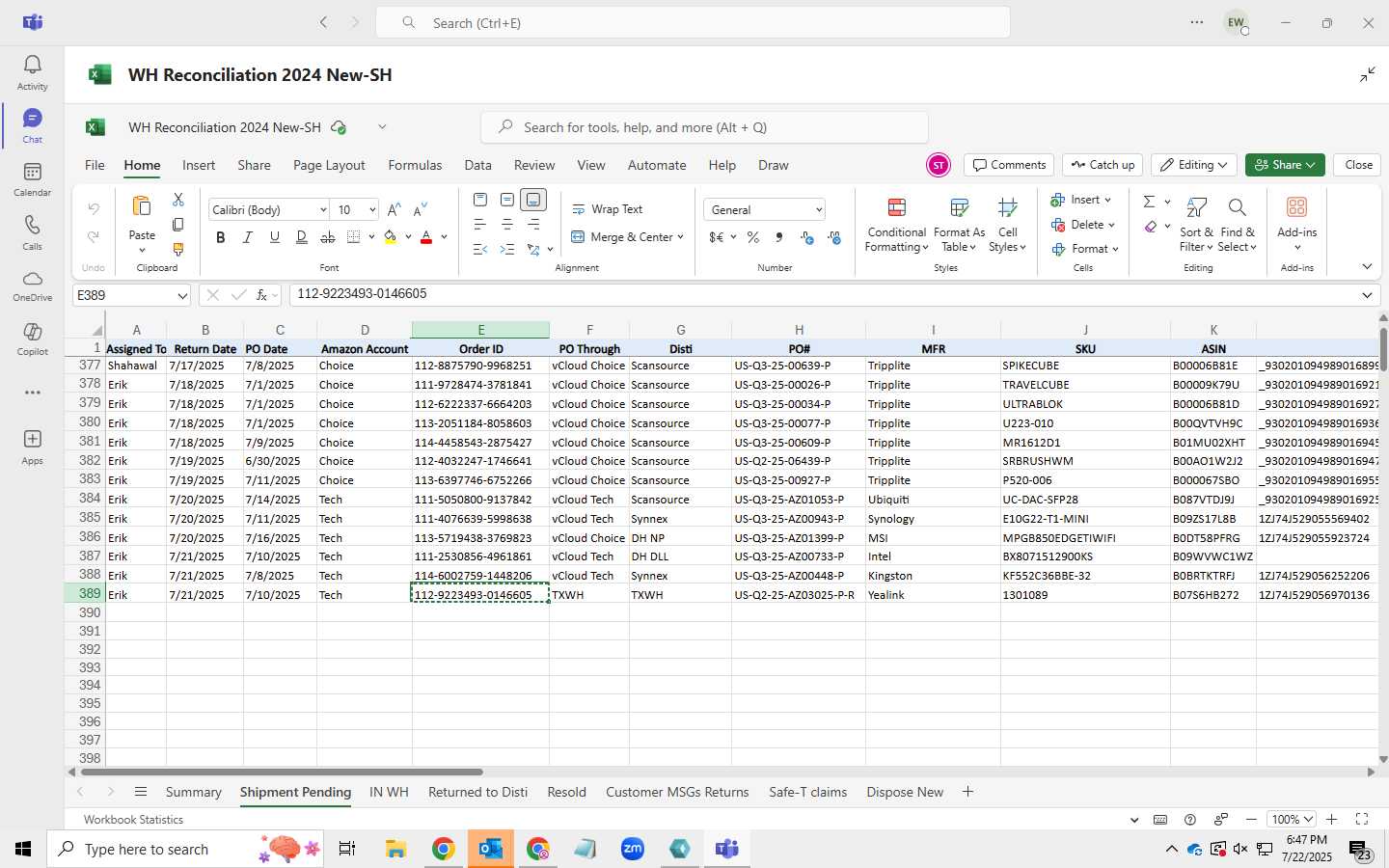
Task: Click the Cut scissors icon
Action: tap(178, 200)
